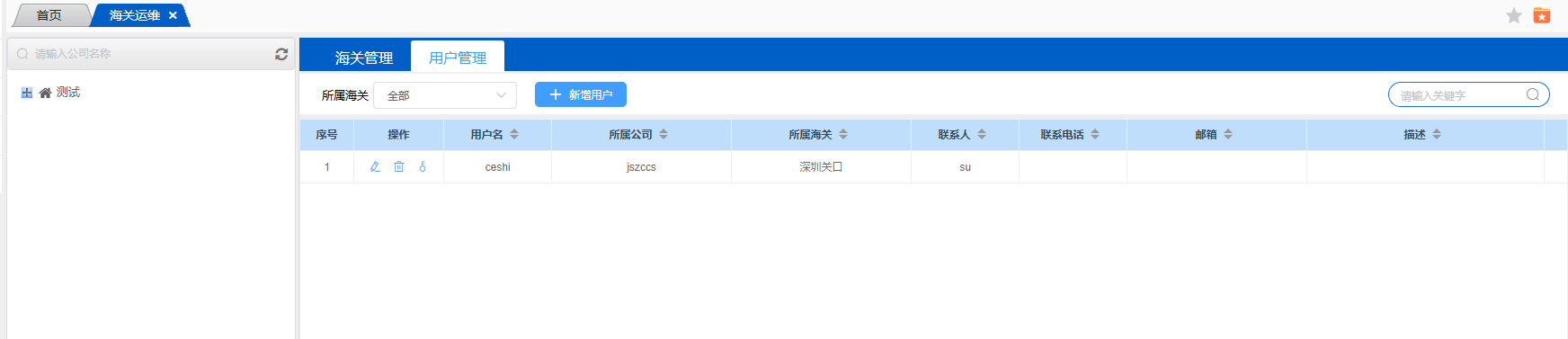Screen dimensions: 1568x339
Task: Click the 序号 column header
Action: pyautogui.click(x=326, y=134)
